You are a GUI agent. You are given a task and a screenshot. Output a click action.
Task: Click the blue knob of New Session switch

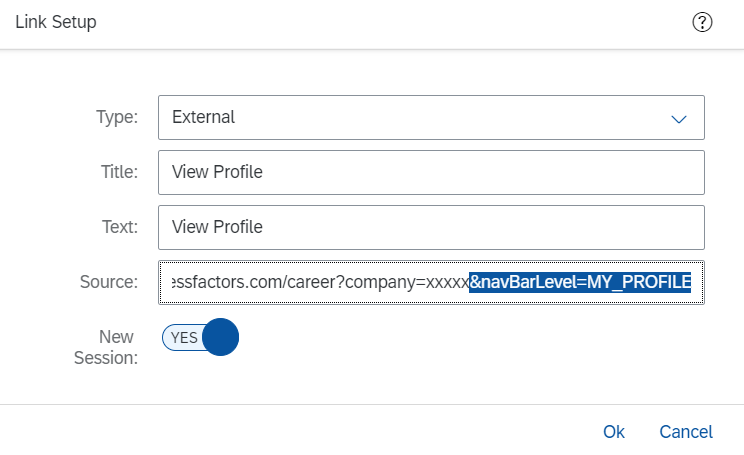(x=220, y=337)
